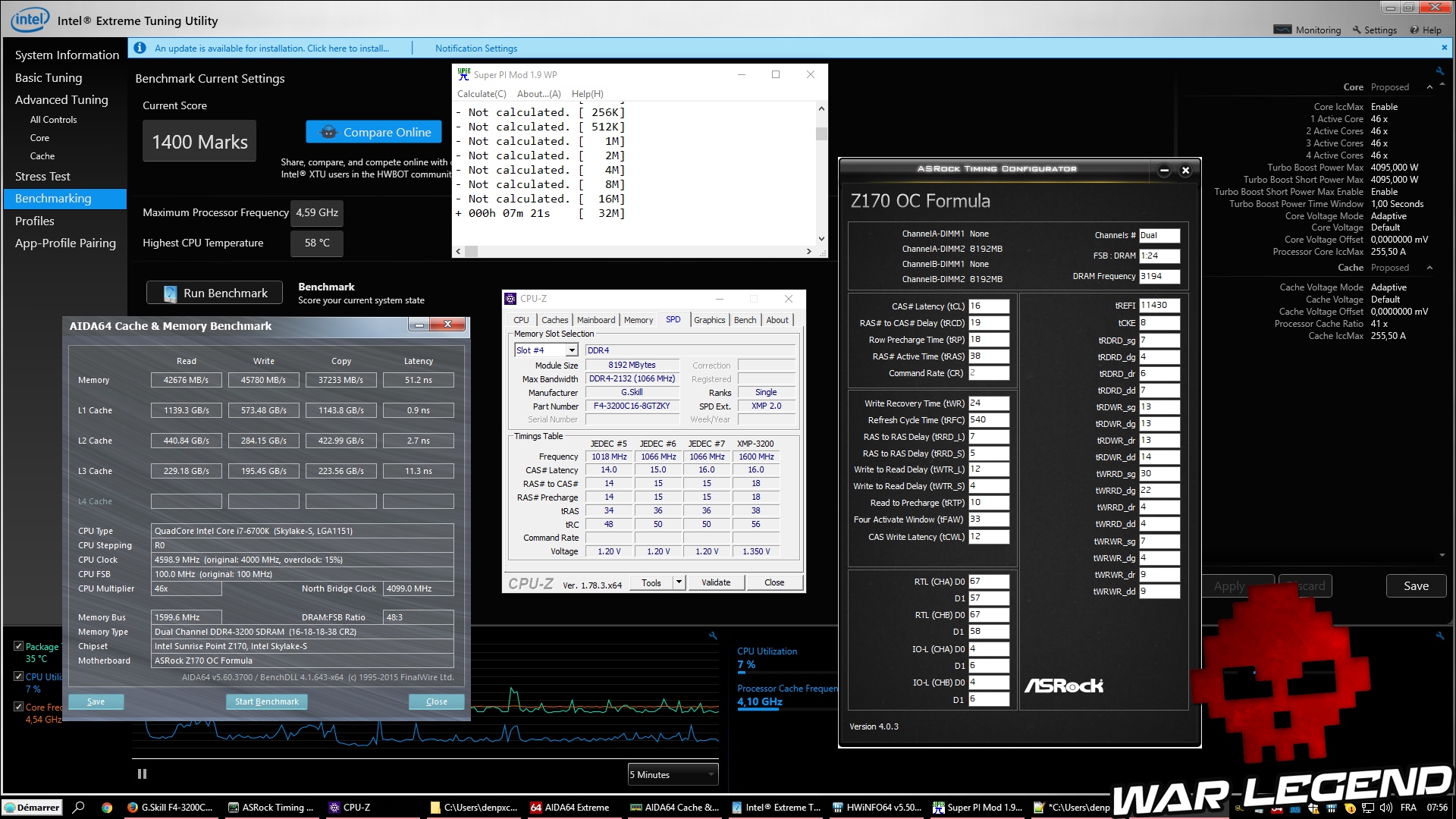Open the Slot #4 dropdown in CPU-Z
The height and width of the screenshot is (819, 1456).
pyautogui.click(x=572, y=350)
